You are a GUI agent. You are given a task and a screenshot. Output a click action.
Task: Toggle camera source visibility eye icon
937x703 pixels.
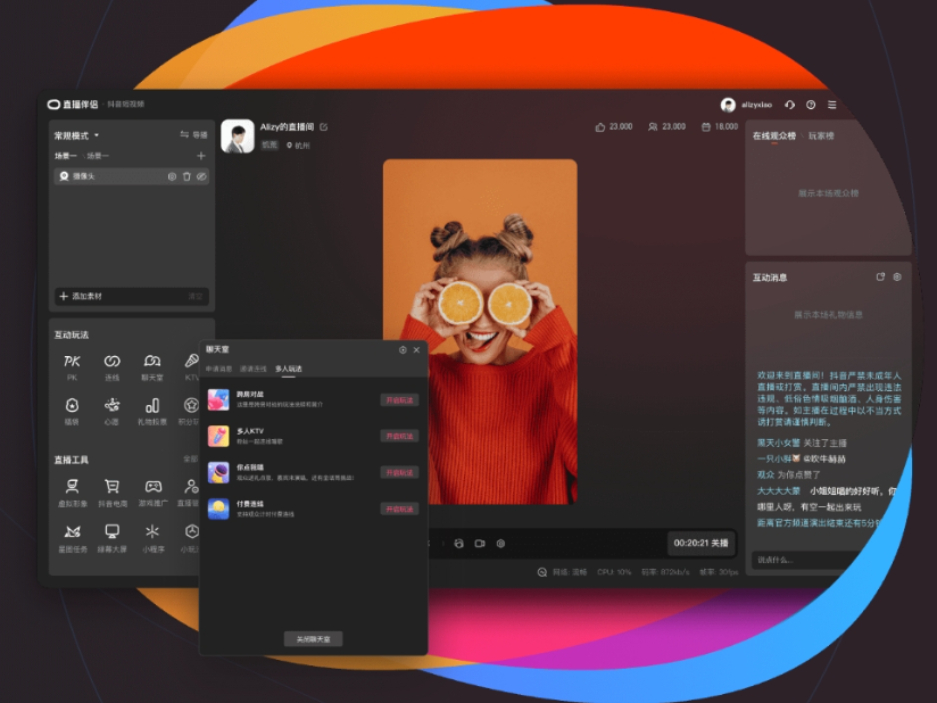point(201,176)
